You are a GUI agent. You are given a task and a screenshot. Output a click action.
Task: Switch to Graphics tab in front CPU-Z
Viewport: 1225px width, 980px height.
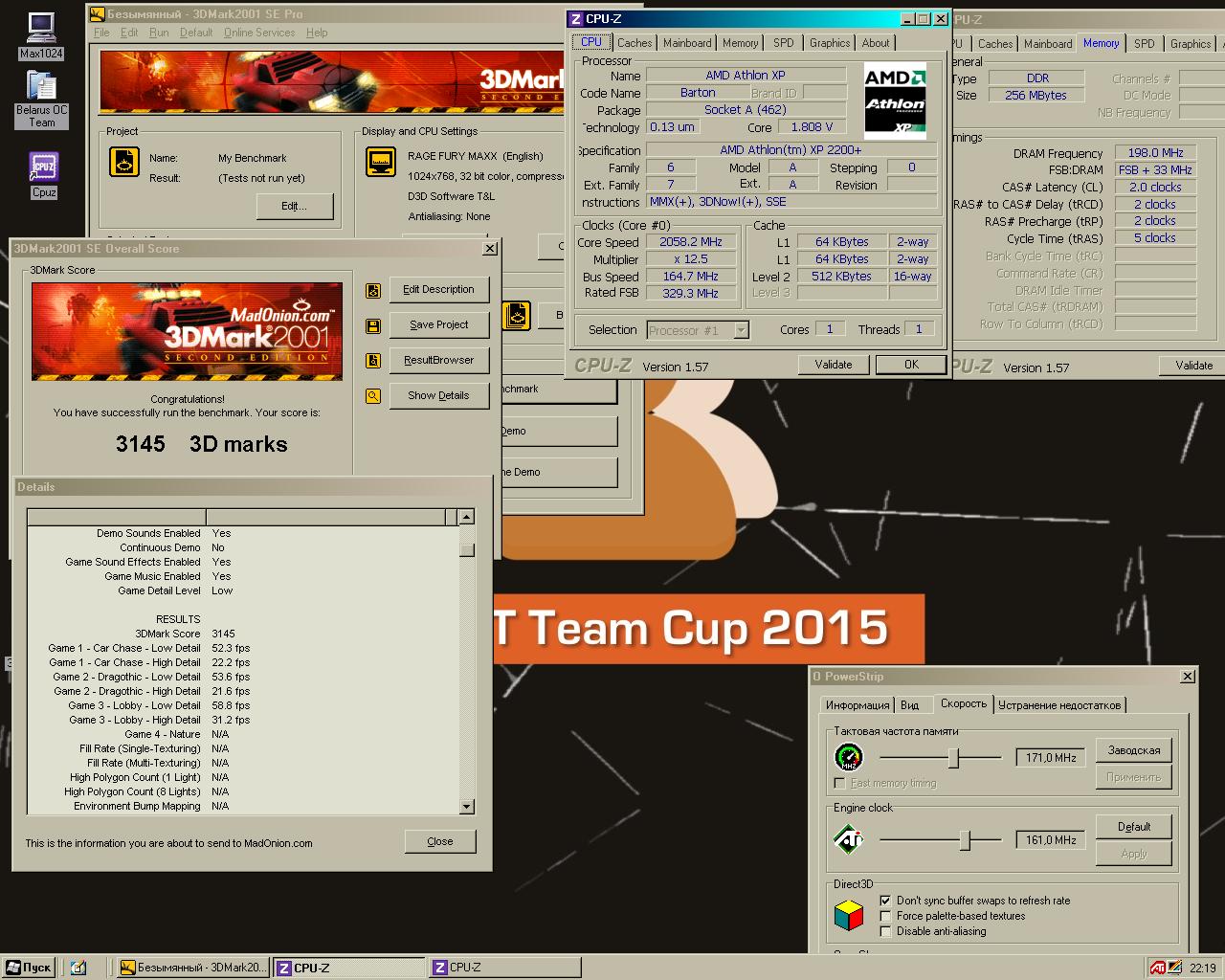tap(830, 43)
